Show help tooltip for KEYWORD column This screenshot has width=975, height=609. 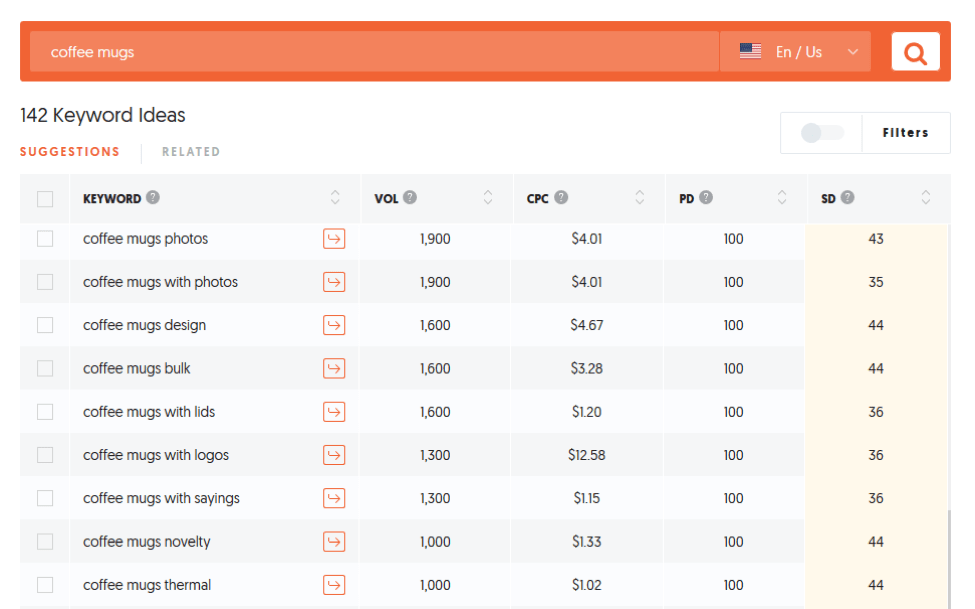[x=153, y=198]
